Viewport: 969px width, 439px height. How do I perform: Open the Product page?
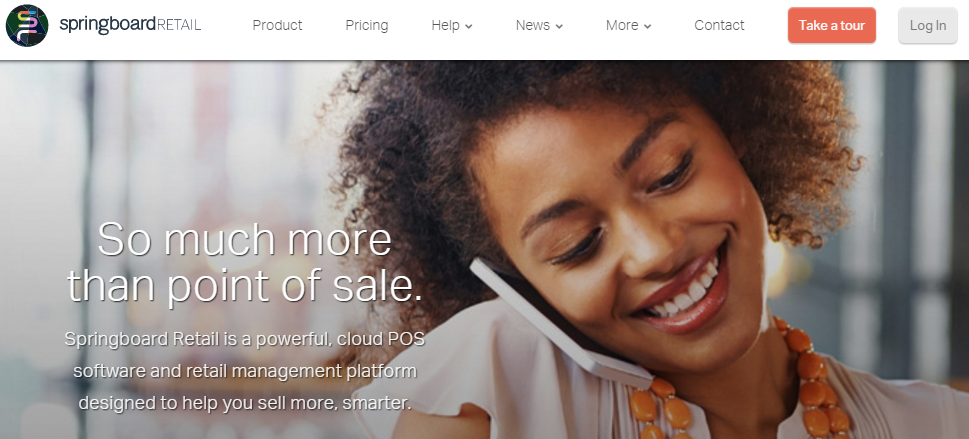click(x=277, y=25)
